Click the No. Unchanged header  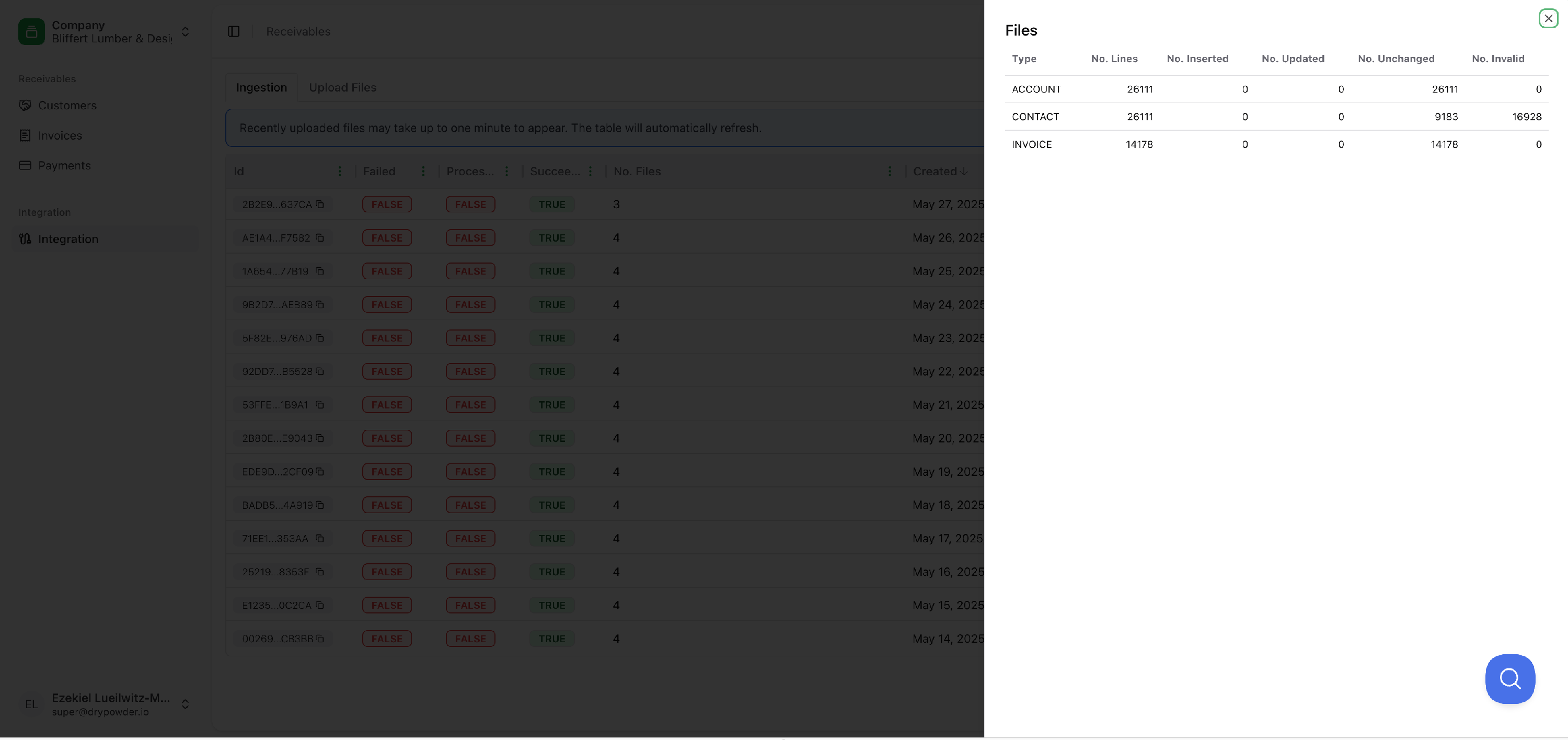click(x=1396, y=59)
